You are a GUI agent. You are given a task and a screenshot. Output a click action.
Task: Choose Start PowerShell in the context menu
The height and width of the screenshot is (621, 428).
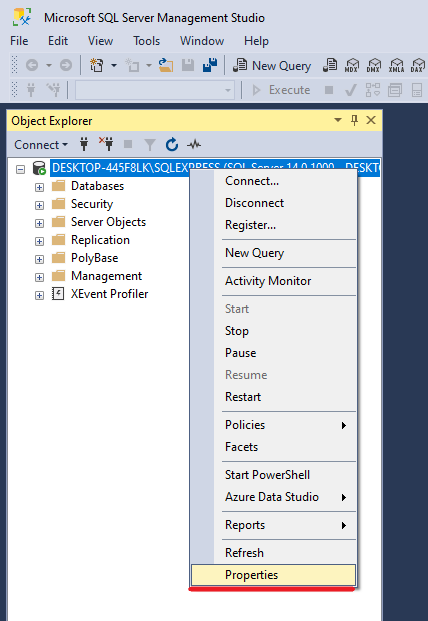click(x=274, y=475)
